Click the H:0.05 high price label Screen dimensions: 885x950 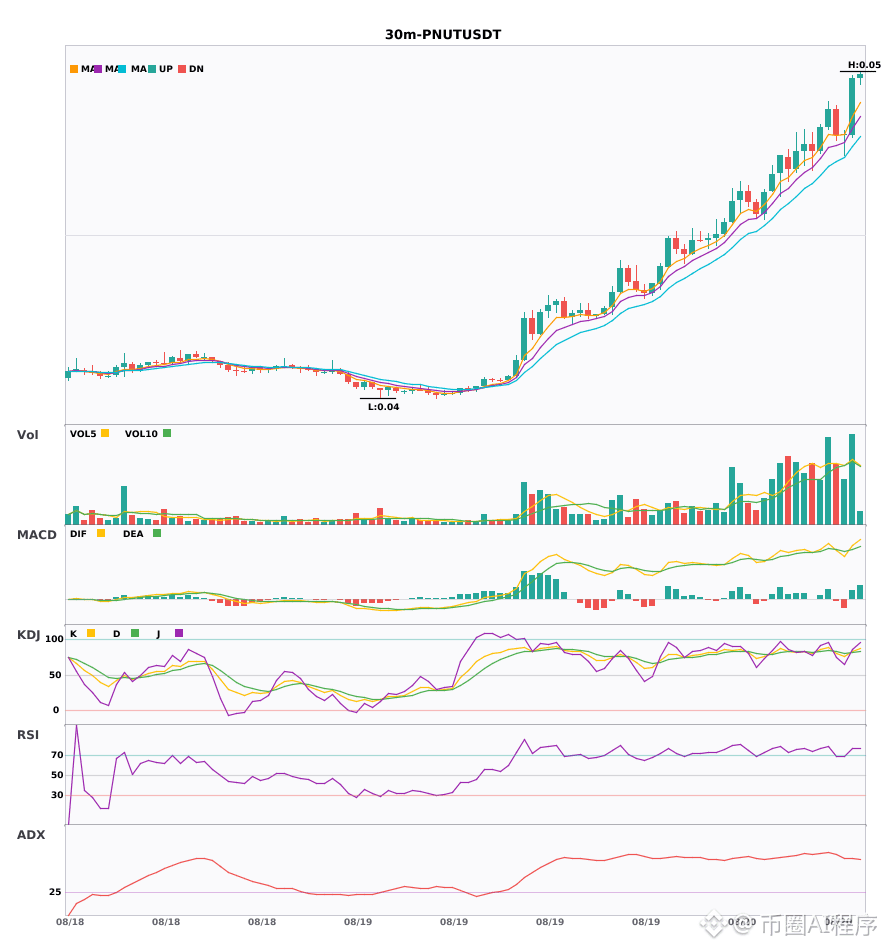click(864, 65)
